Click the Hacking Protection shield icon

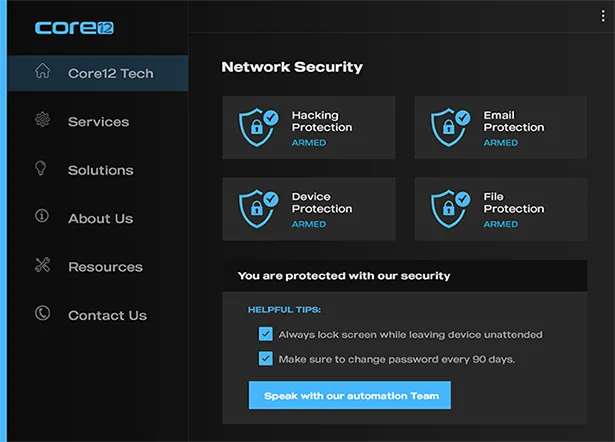coord(259,127)
